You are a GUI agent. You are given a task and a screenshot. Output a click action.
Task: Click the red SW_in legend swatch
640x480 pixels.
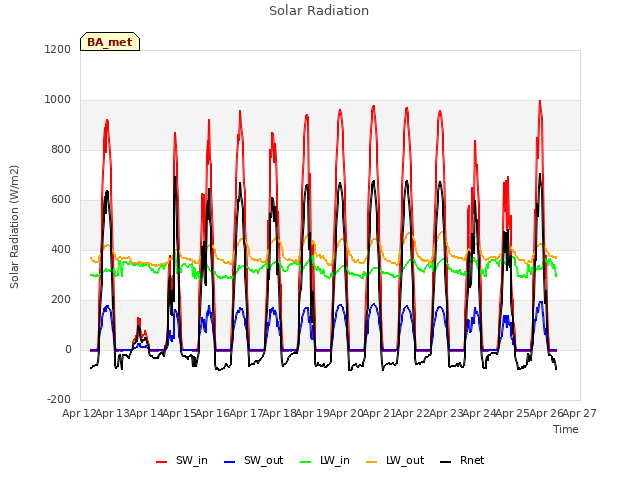click(x=162, y=462)
